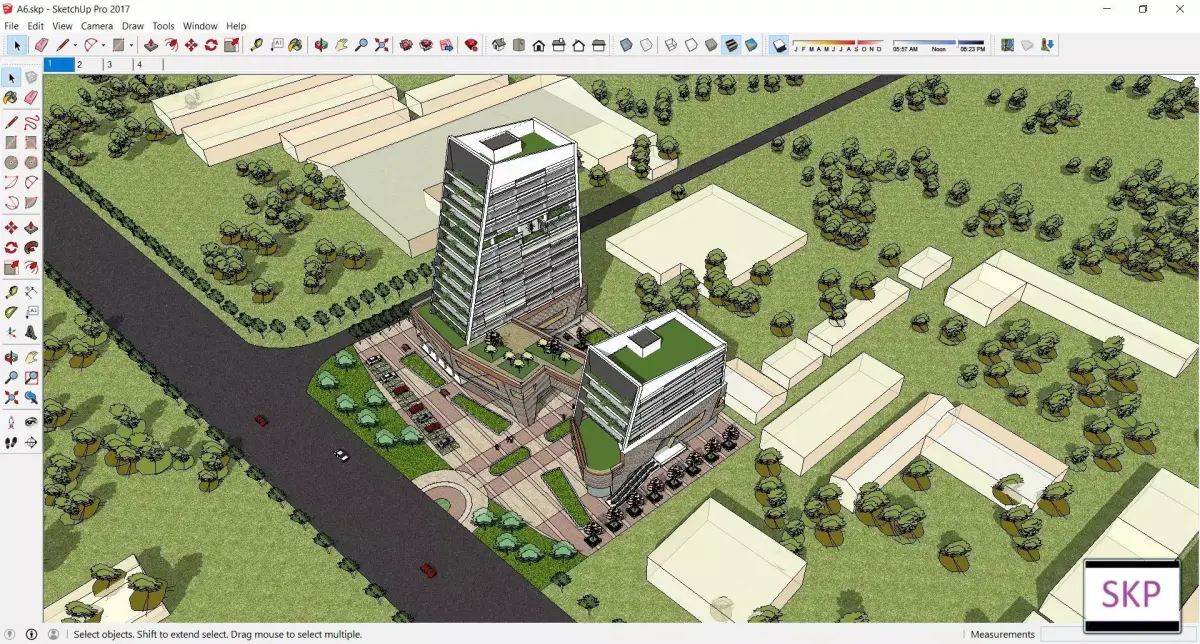This screenshot has width=1200, height=644.
Task: Select the Walk tool footprints icon
Action: (11, 441)
